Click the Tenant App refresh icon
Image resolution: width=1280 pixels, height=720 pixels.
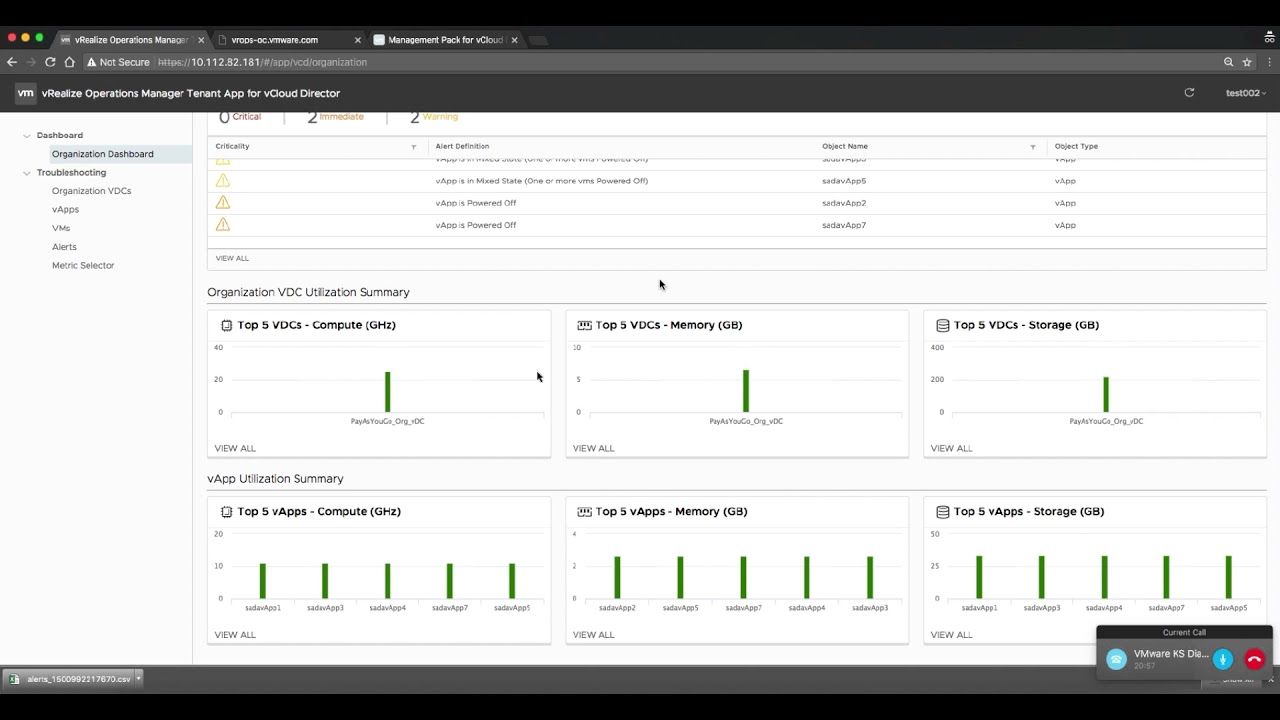coord(1189,93)
